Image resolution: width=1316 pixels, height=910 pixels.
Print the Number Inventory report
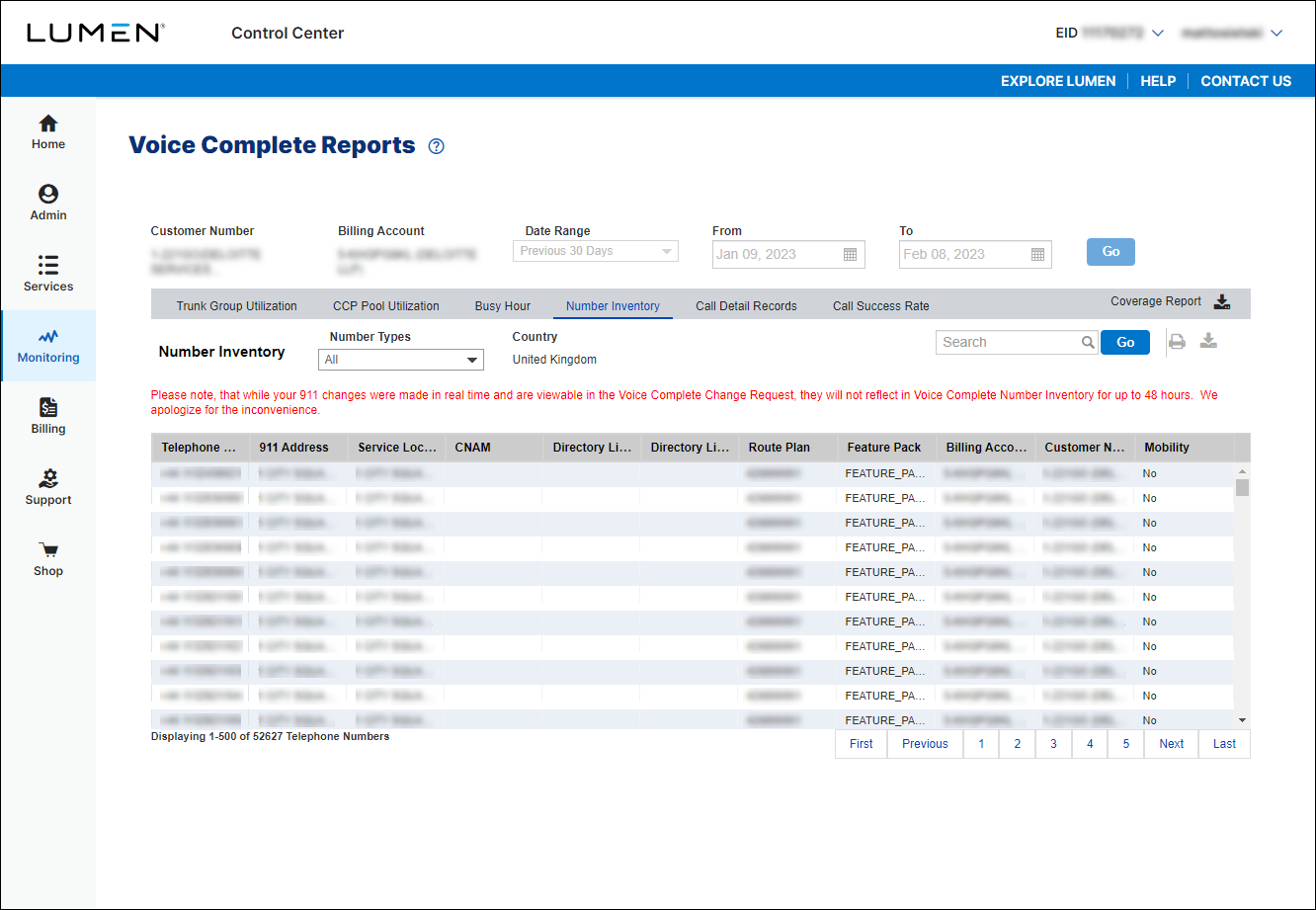click(1177, 342)
